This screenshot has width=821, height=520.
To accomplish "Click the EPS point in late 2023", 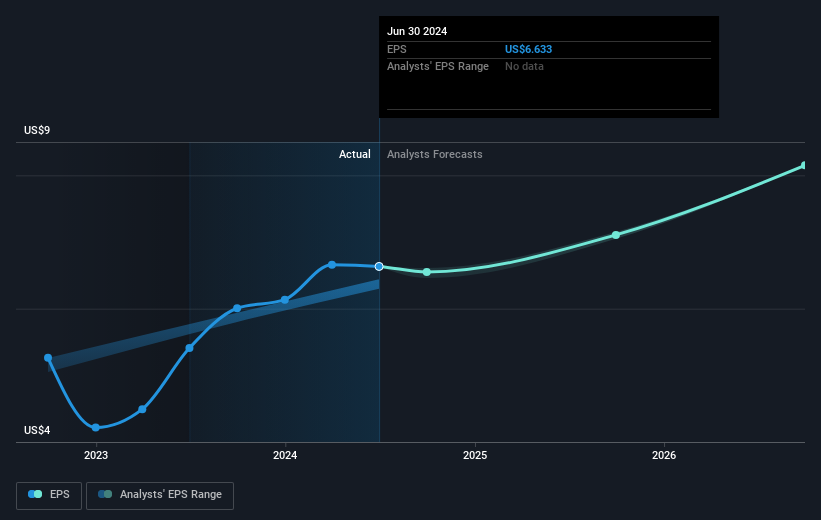I will point(237,308).
